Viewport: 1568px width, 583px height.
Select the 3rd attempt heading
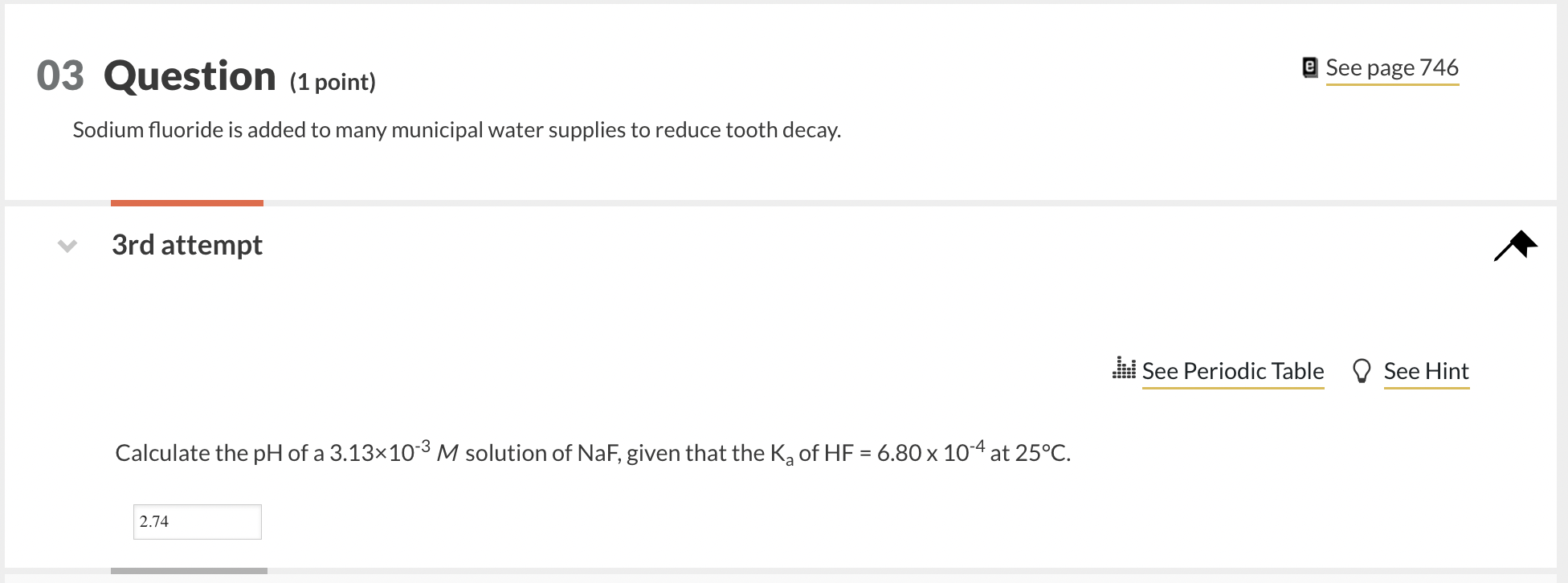click(x=186, y=245)
